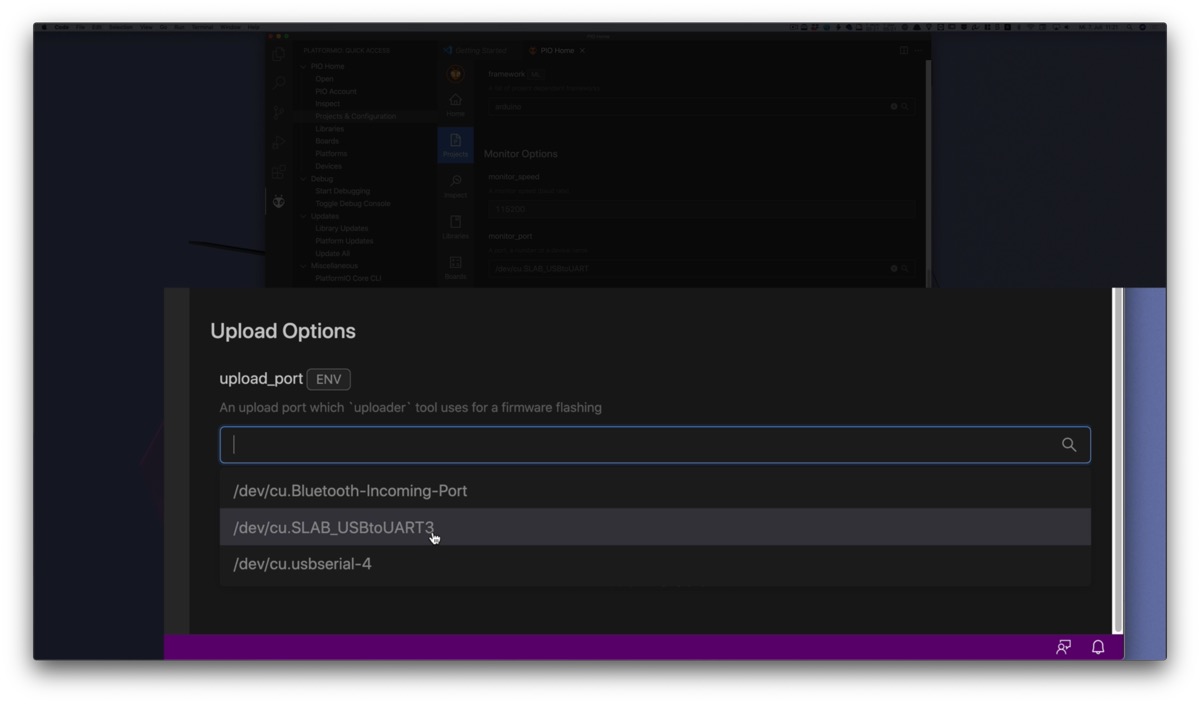Choose /dev/cu.SLAB_USBtoUART3 from the port list
The image size is (1200, 704).
[655, 527]
